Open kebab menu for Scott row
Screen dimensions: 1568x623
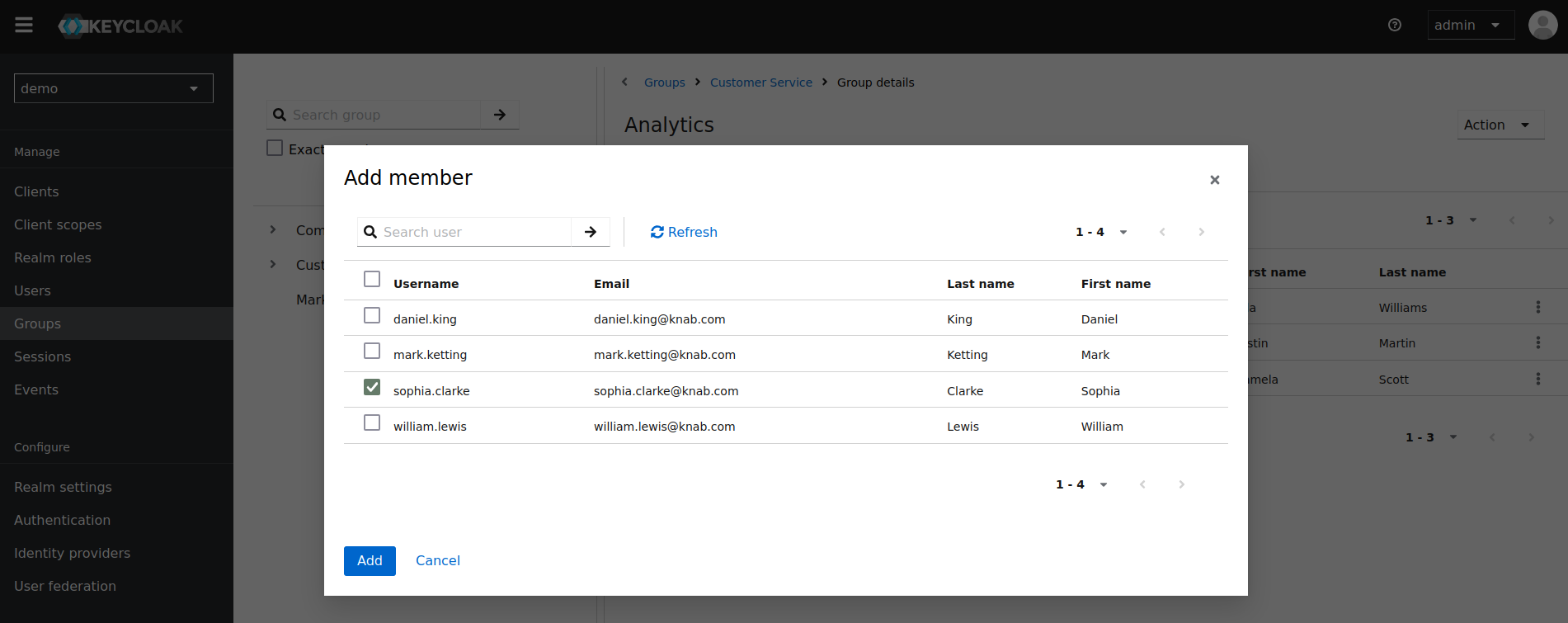pos(1537,379)
